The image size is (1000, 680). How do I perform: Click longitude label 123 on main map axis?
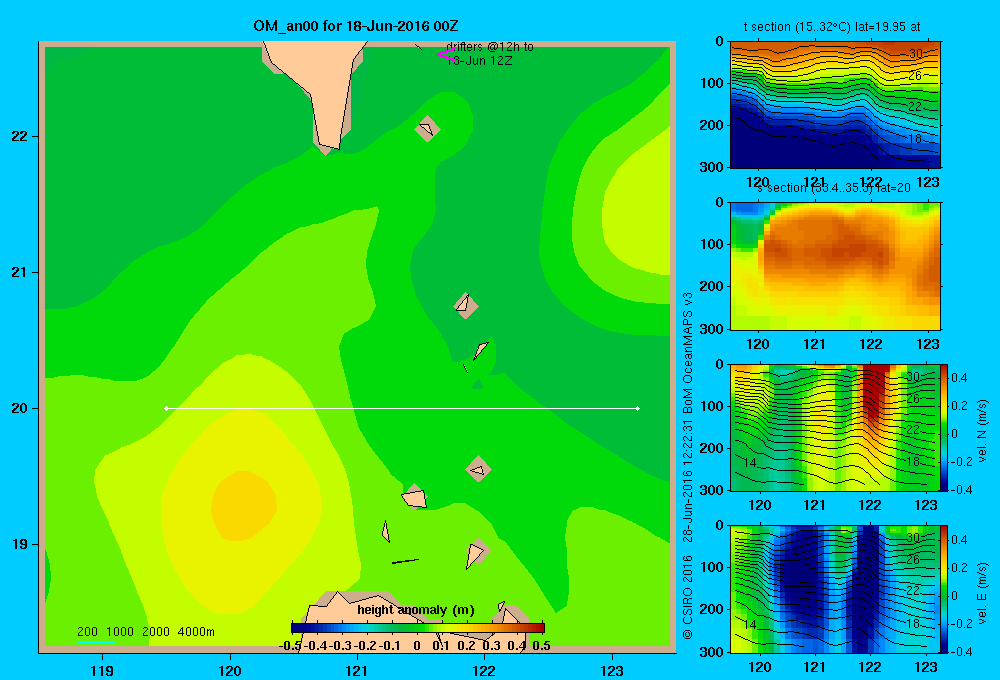point(612,670)
